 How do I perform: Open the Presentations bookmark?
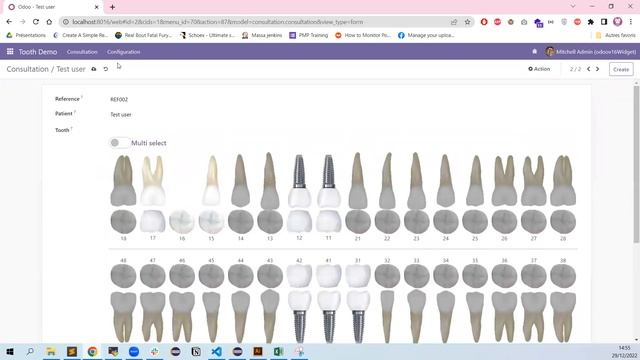[26, 36]
